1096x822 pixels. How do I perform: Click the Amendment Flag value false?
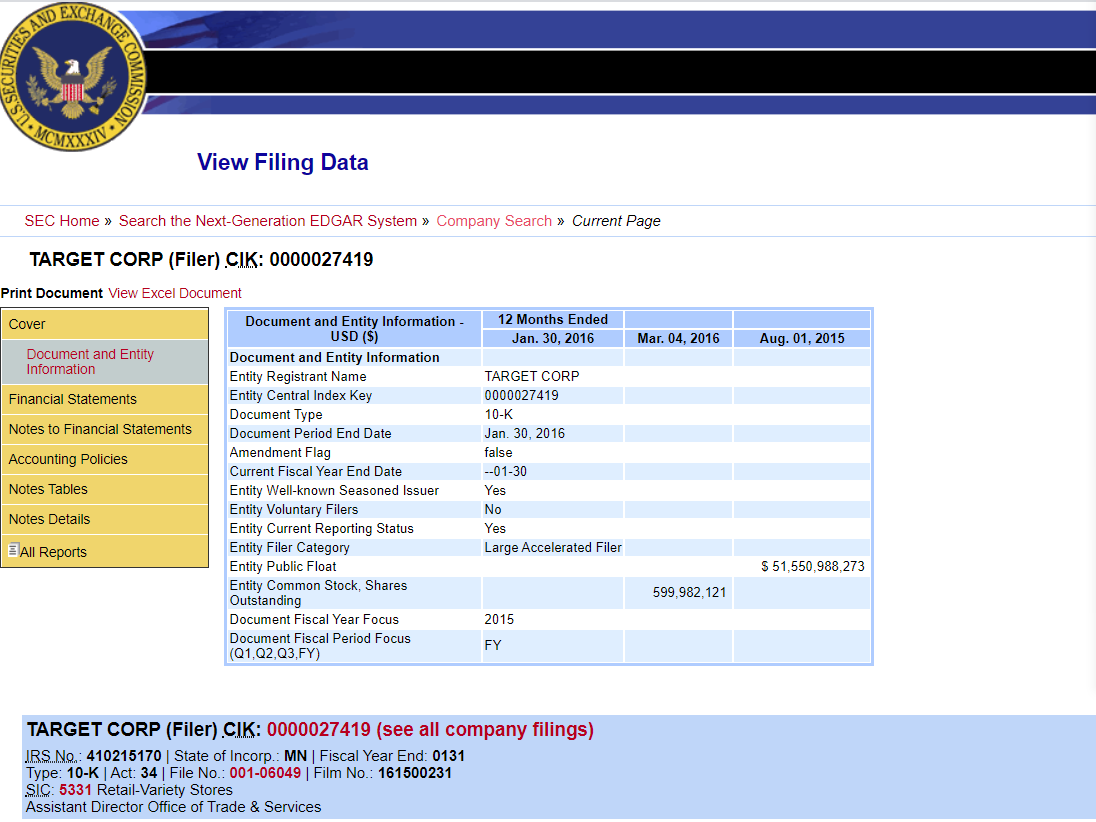click(498, 452)
